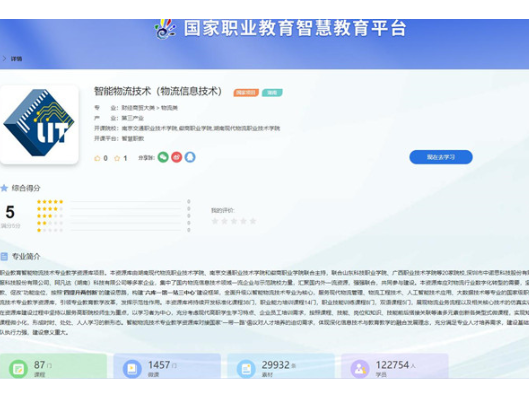This screenshot has width=529, height=396.
Task: Click the blue 现在去学习 button
Action: click(x=441, y=157)
